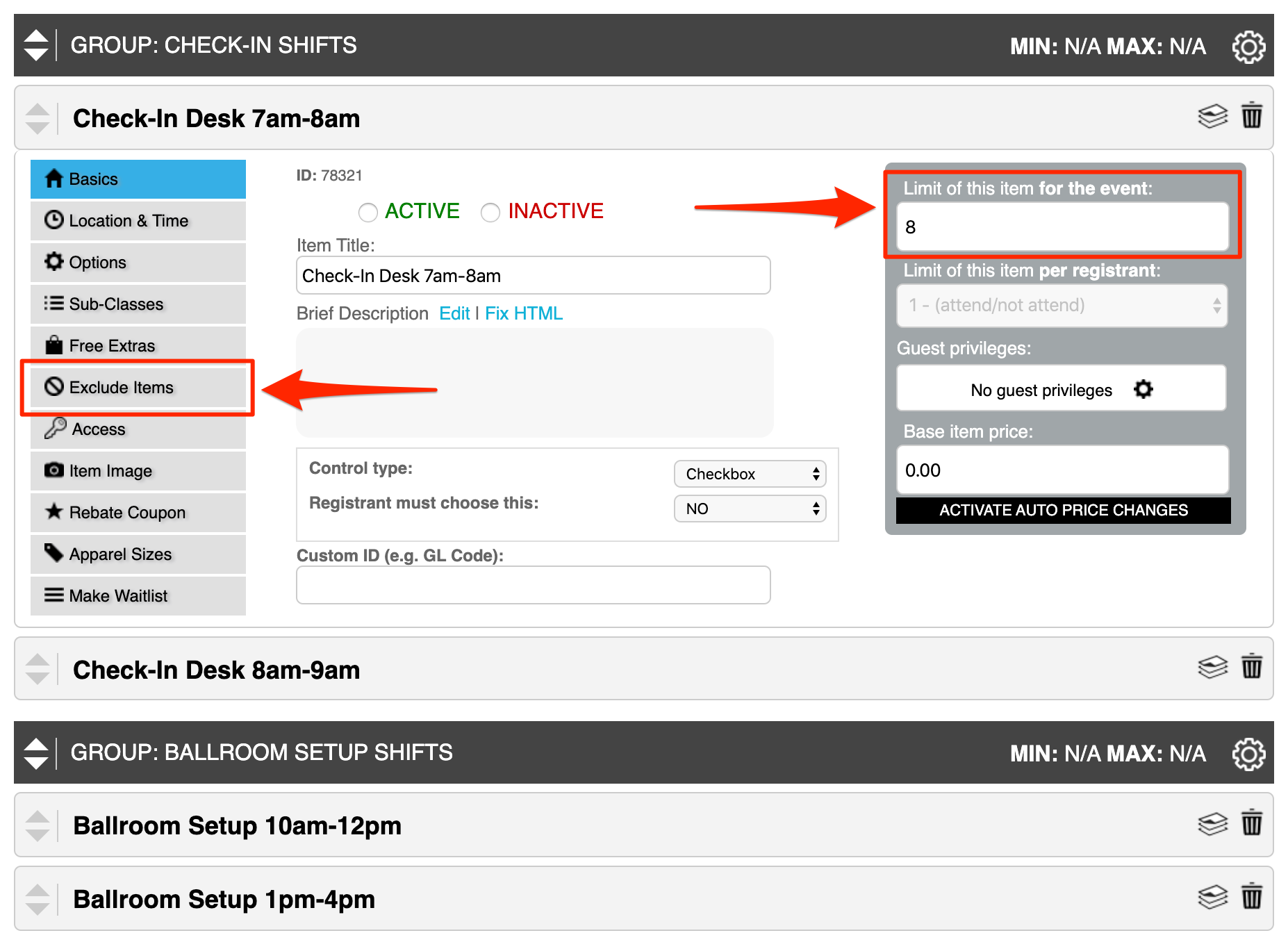1288x949 pixels.
Task: Open the Apparel Sizes tab
Action: coord(138,554)
